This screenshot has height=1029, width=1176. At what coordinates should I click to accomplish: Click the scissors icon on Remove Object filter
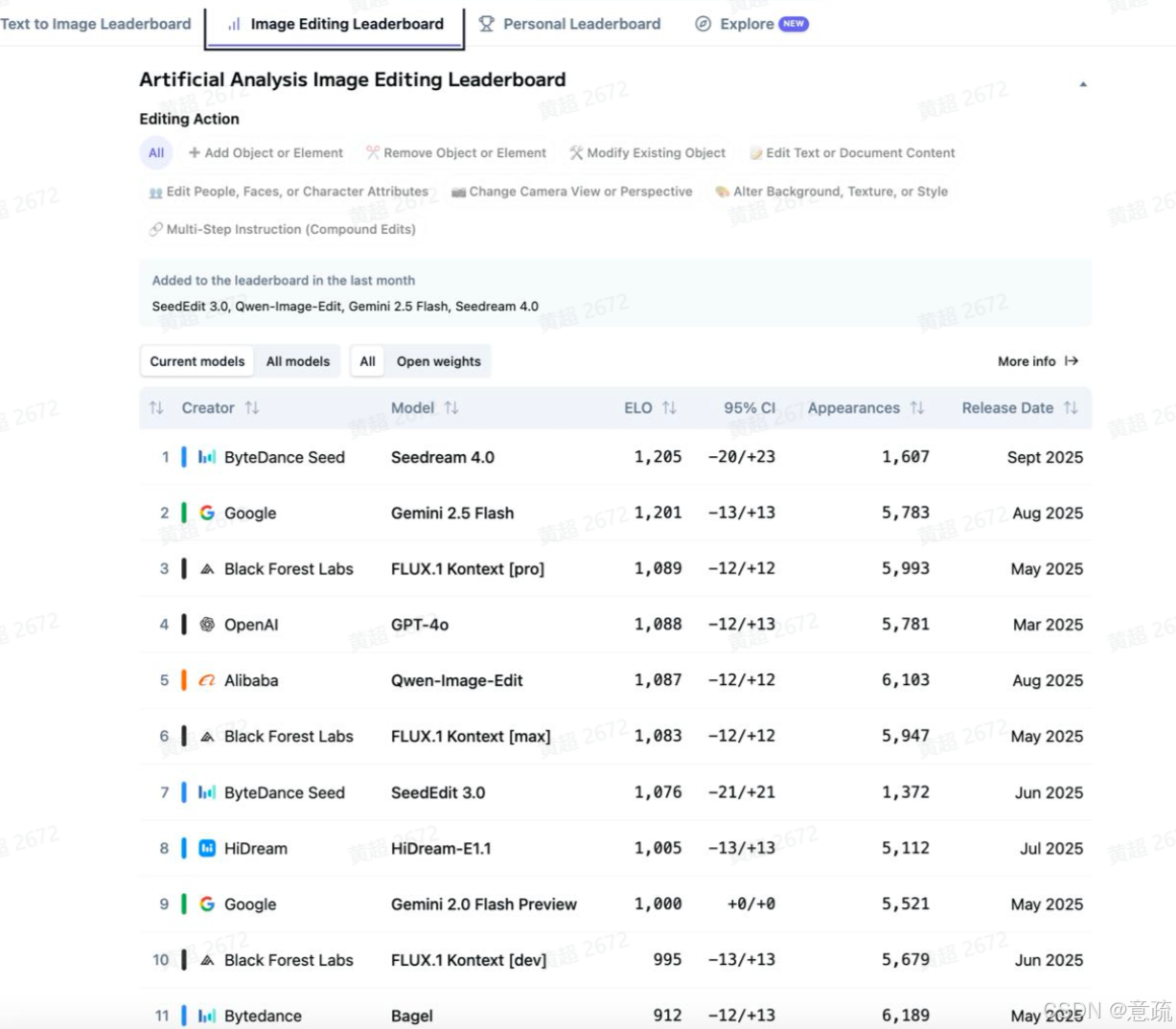coord(373,152)
